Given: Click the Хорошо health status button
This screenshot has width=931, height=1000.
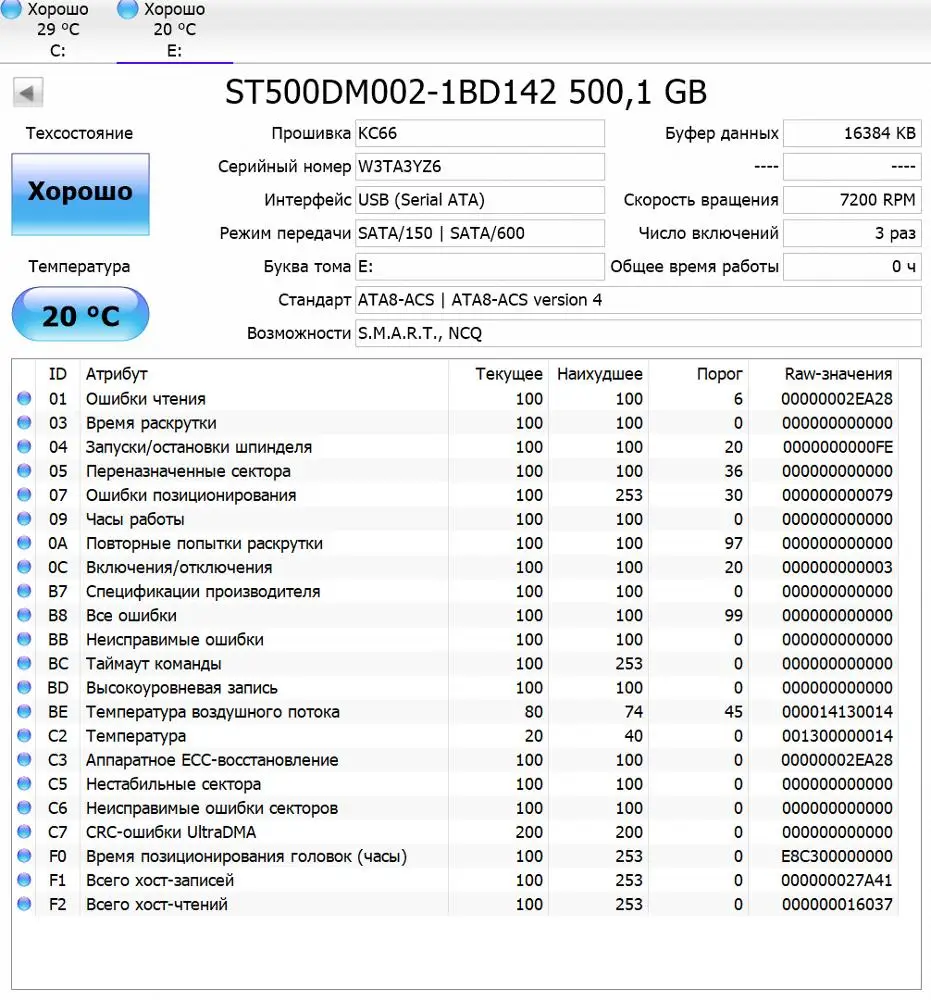Looking at the screenshot, I should 80,195.
